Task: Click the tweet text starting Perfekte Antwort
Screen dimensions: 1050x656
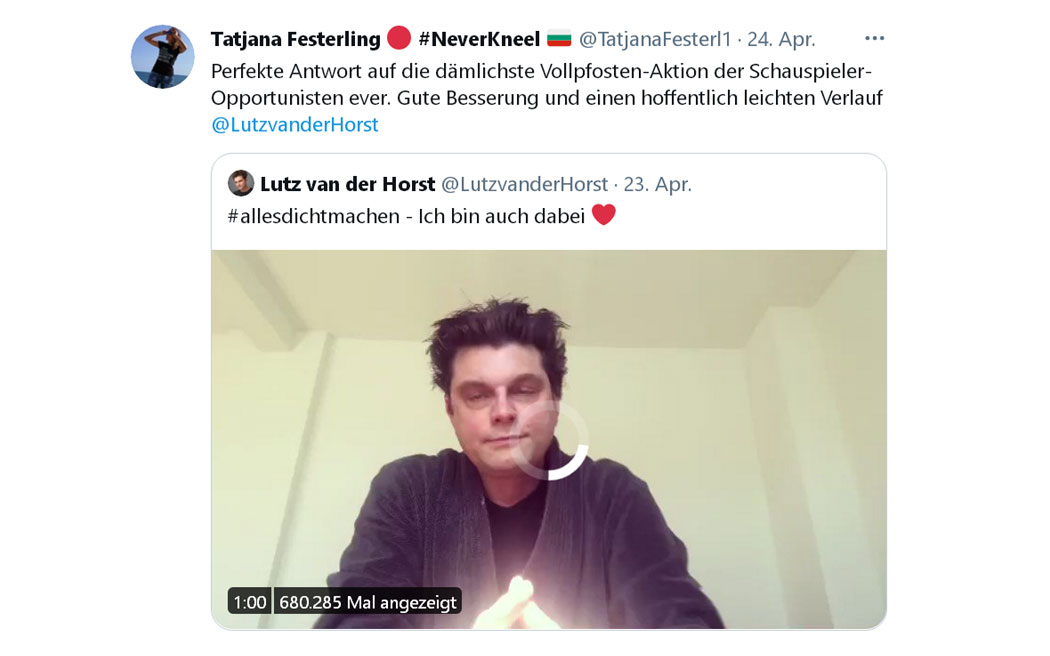Action: click(547, 84)
